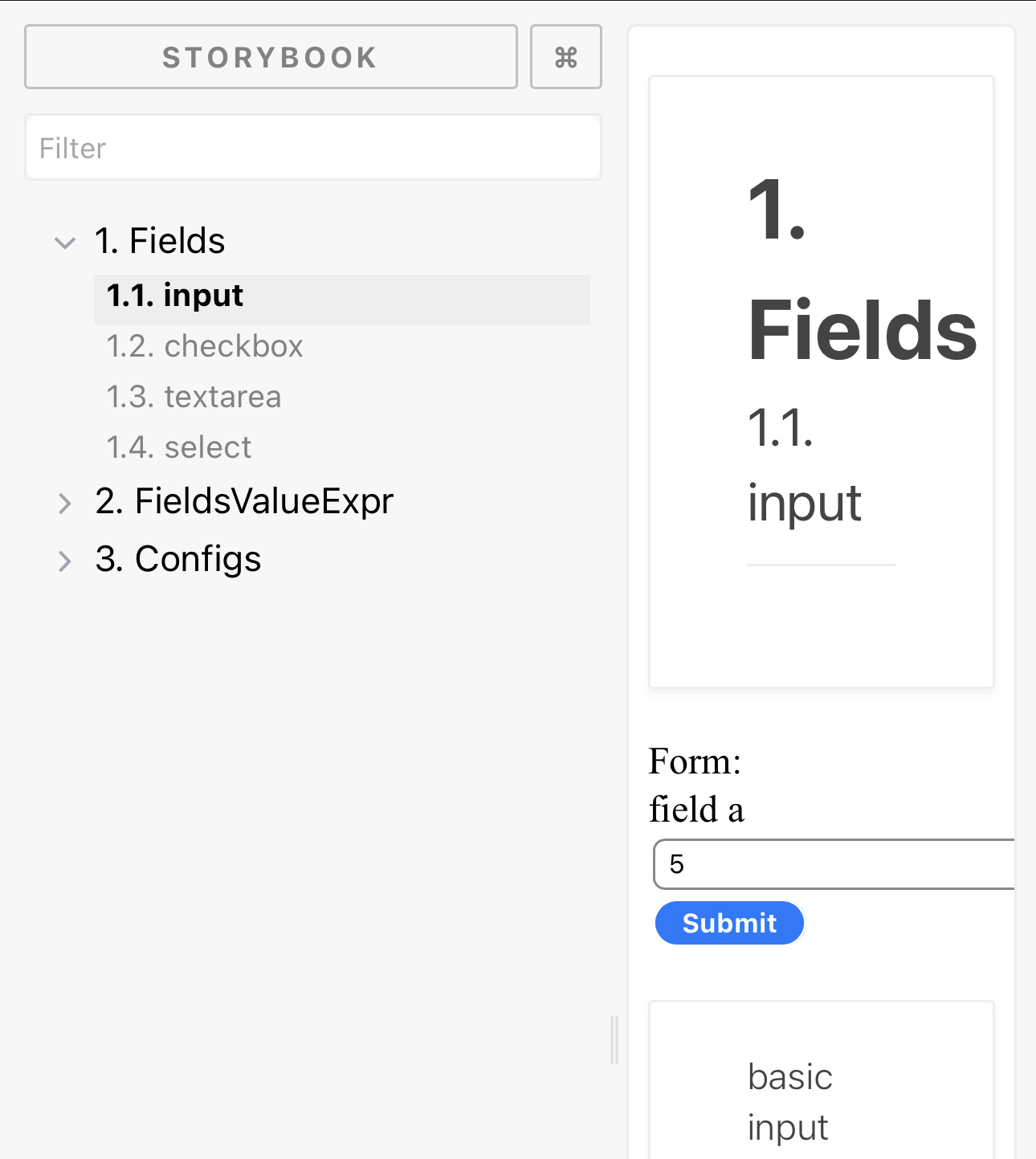This screenshot has width=1036, height=1159.
Task: Click the 'Form:' label in the preview
Action: click(x=694, y=761)
